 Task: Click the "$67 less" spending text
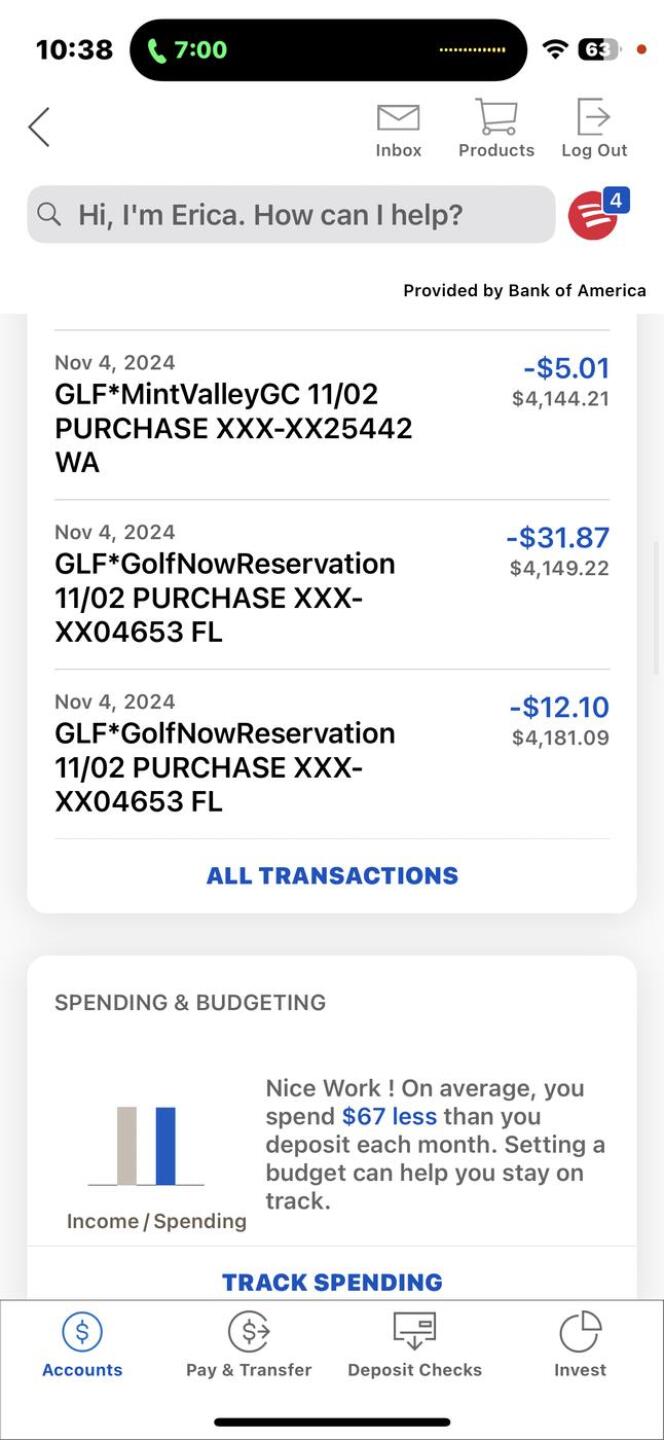click(389, 1116)
